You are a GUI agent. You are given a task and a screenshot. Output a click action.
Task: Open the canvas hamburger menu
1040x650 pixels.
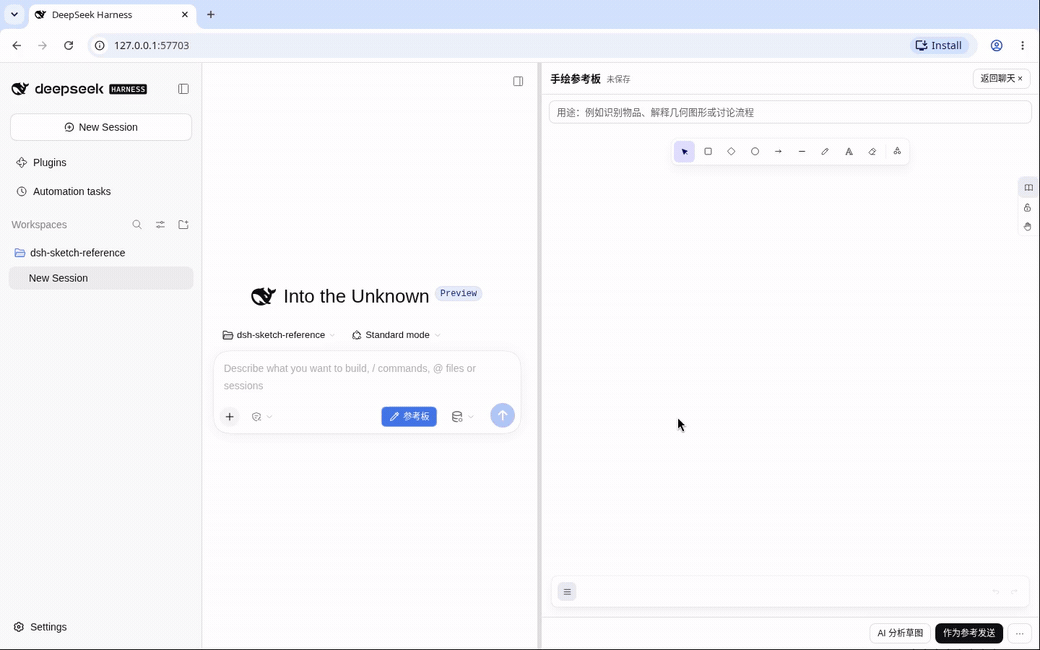click(x=567, y=592)
